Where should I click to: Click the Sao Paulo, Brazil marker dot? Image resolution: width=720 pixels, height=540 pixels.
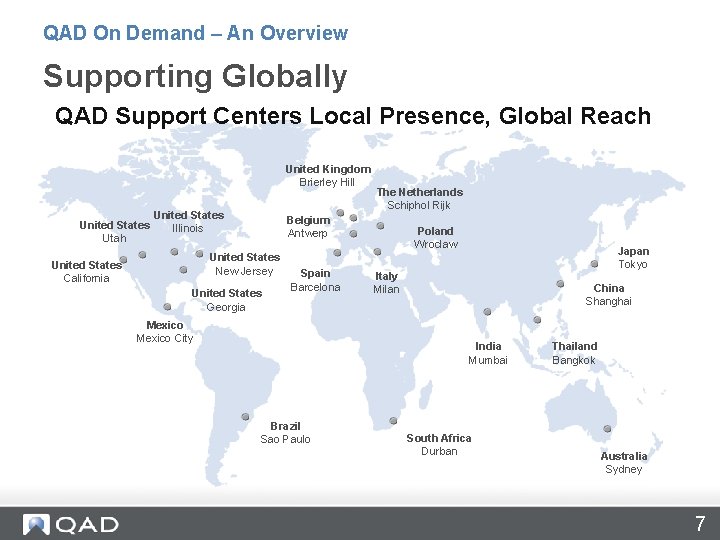click(245, 416)
